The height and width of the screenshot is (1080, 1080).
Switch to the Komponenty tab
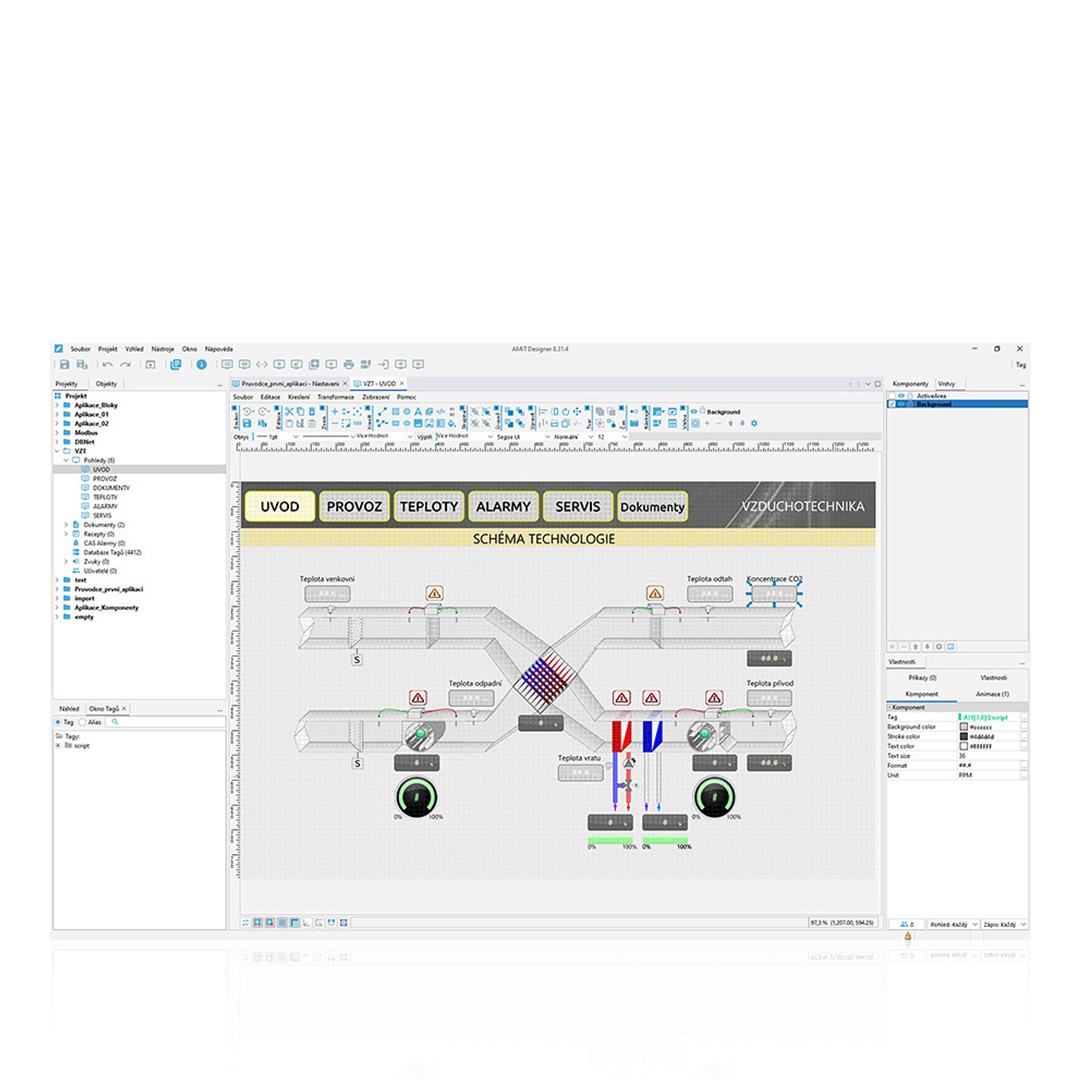(x=910, y=383)
